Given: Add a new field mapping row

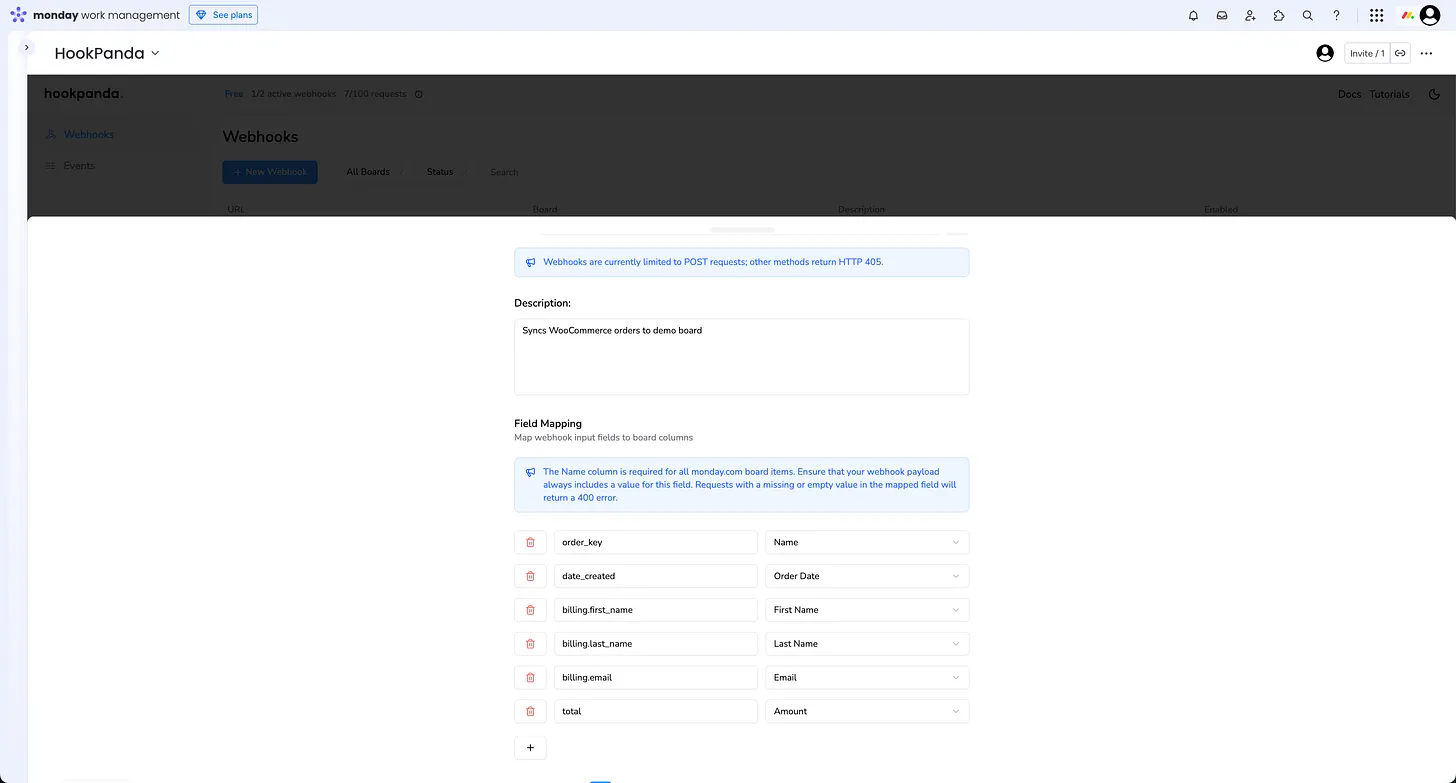Looking at the screenshot, I should (x=530, y=748).
